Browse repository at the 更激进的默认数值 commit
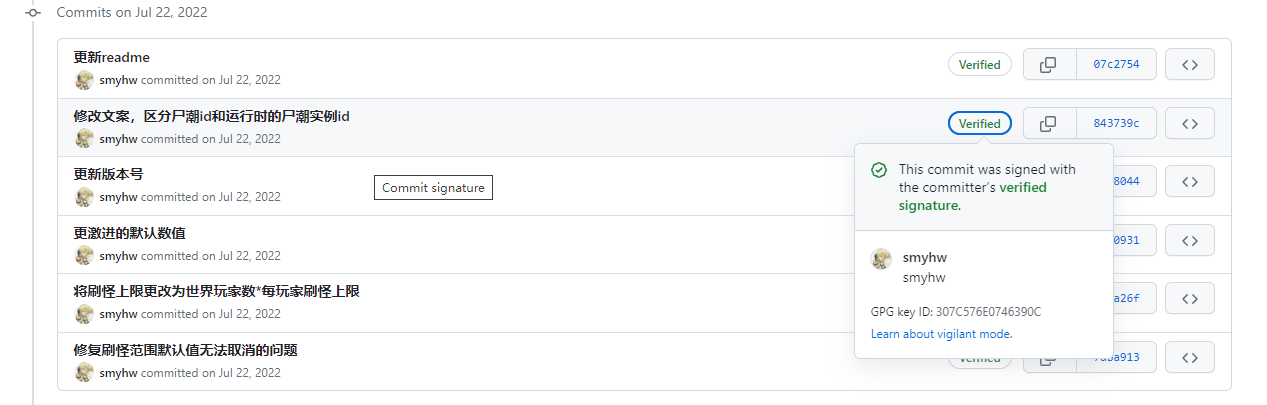 pyautogui.click(x=1189, y=240)
